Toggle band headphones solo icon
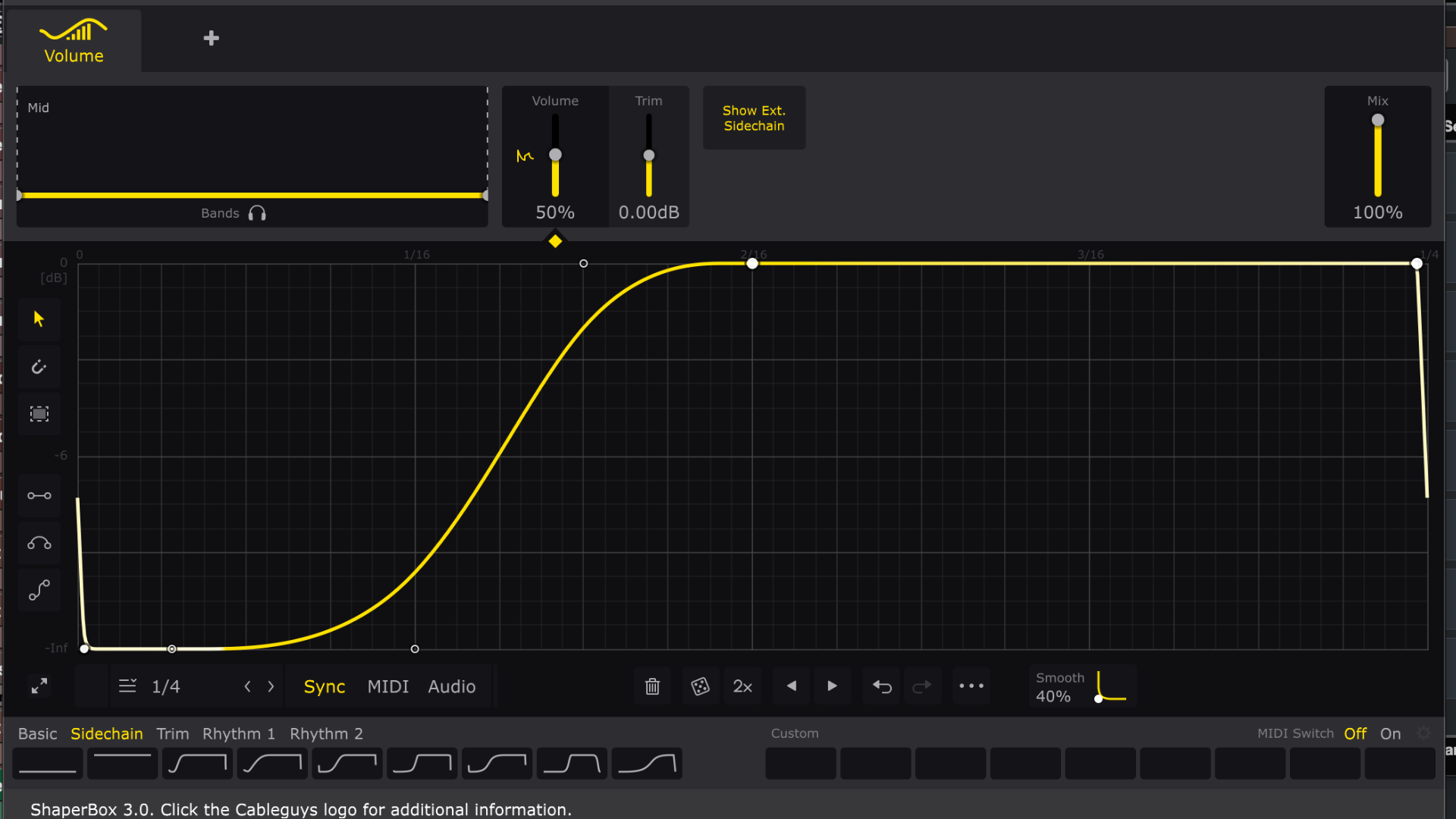This screenshot has height=819, width=1456. 257,214
